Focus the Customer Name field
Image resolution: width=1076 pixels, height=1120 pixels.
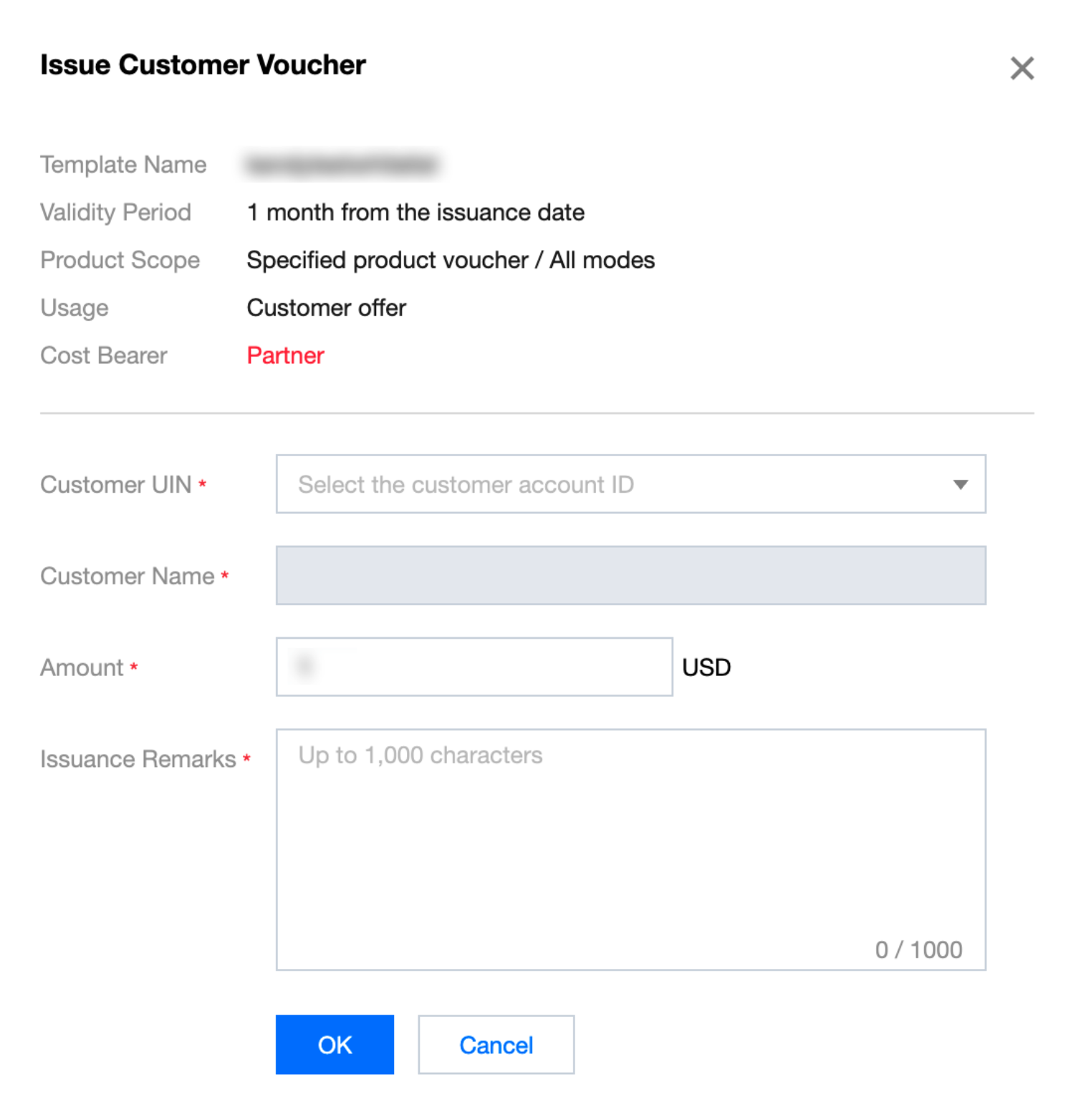pos(630,576)
